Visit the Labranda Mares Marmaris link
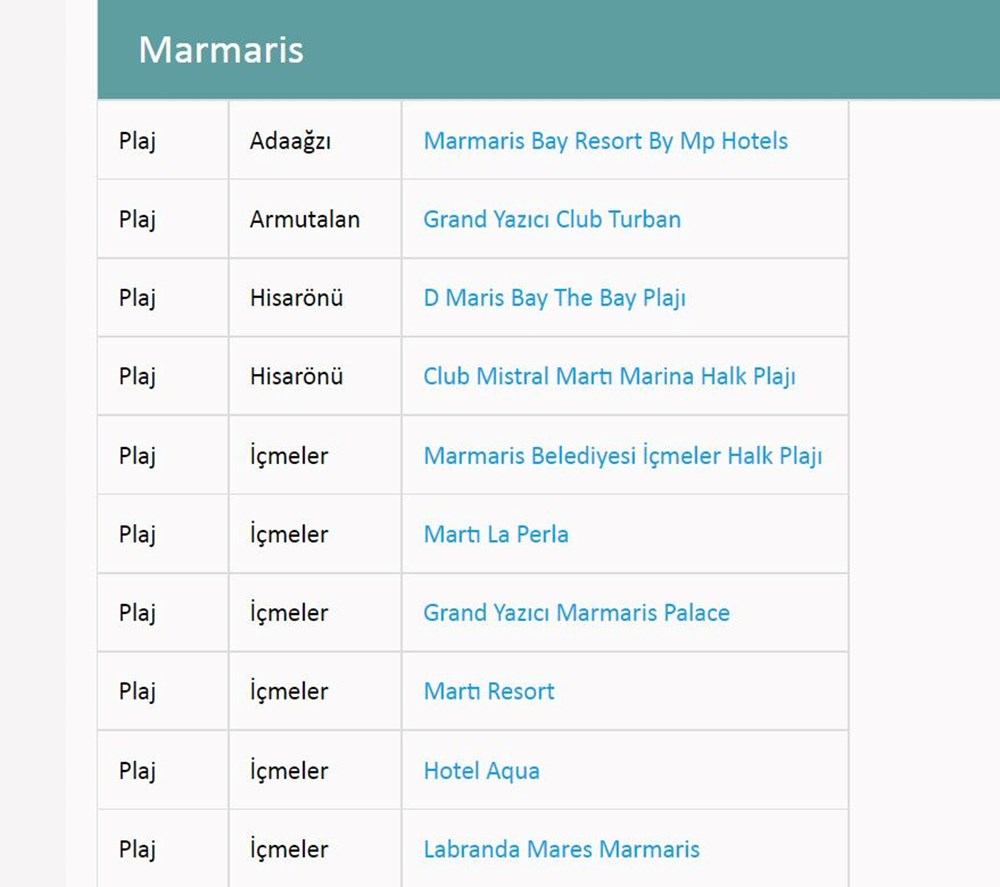Viewport: 1000px width, 887px height. coord(561,849)
